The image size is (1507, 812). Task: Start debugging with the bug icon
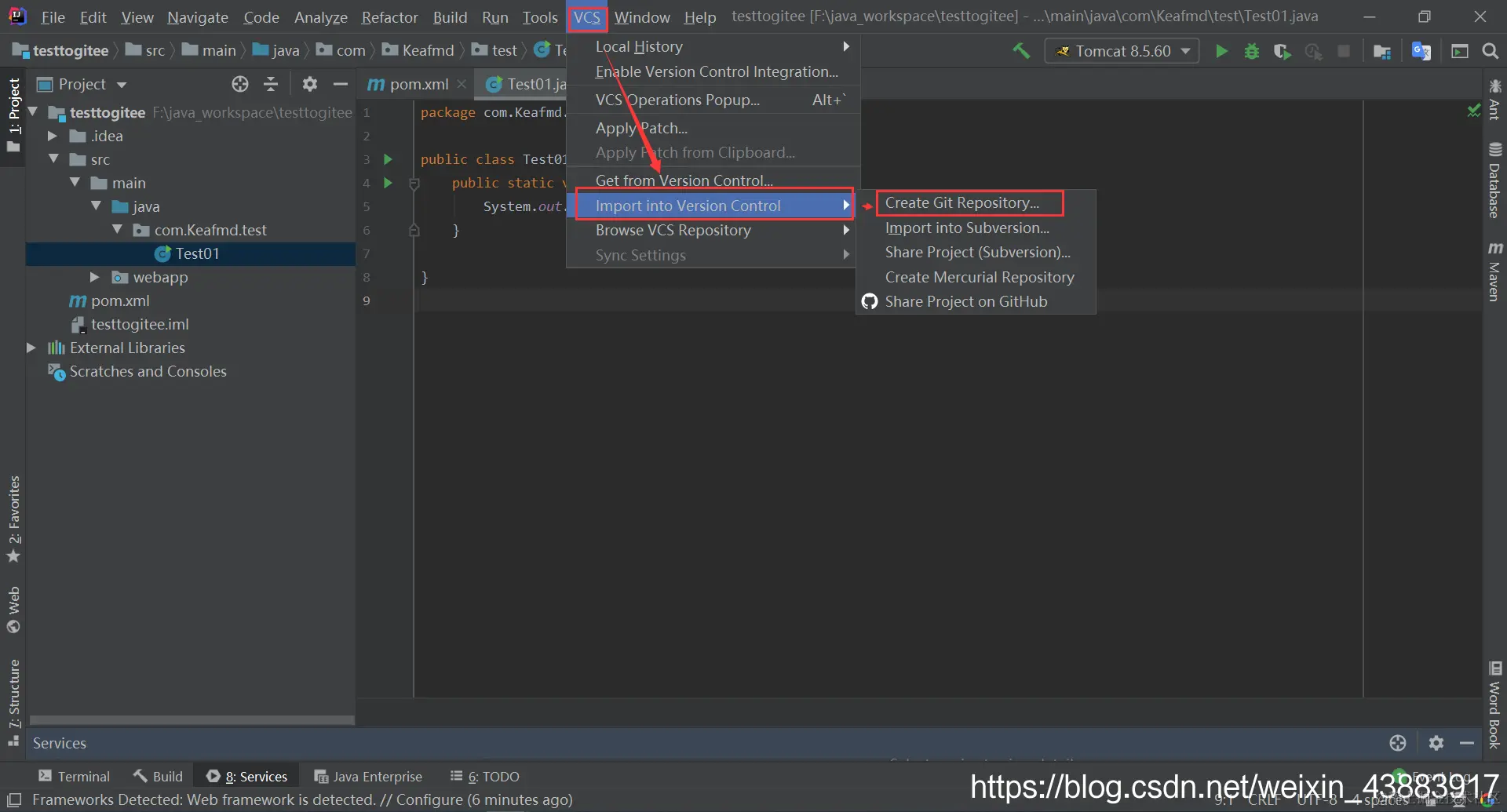1252,51
